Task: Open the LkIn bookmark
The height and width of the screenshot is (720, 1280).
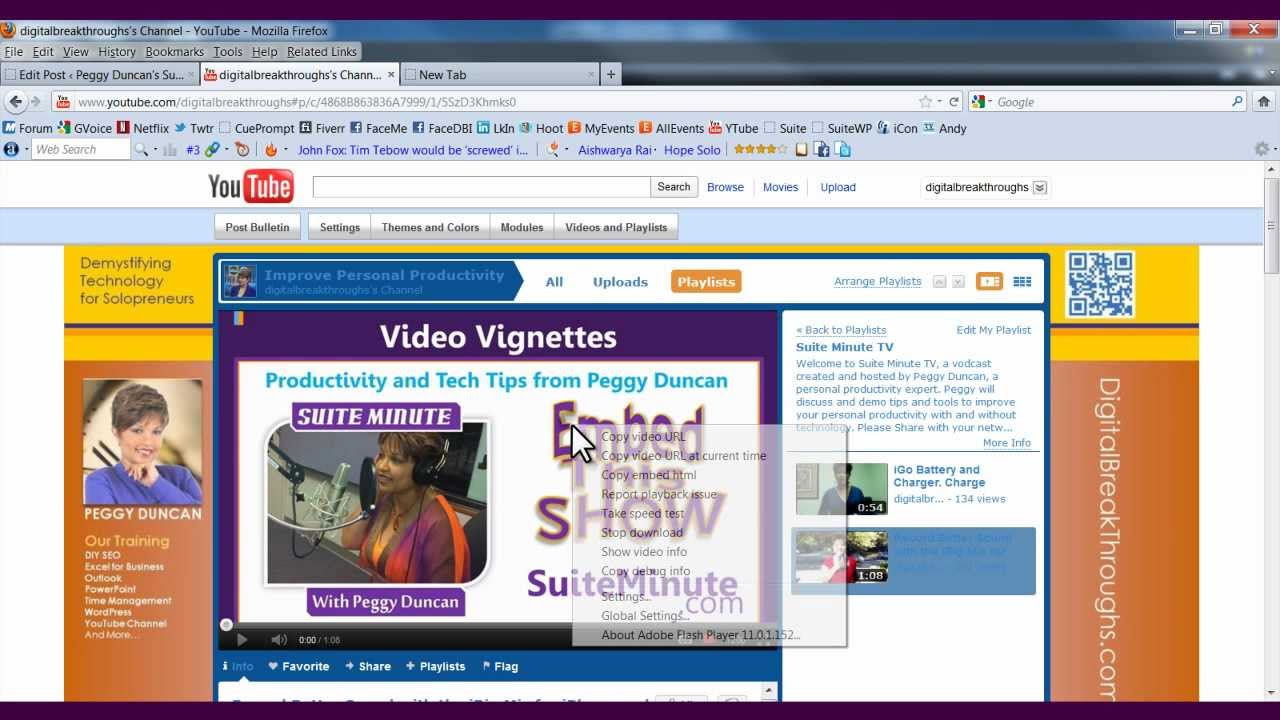Action: pos(496,128)
